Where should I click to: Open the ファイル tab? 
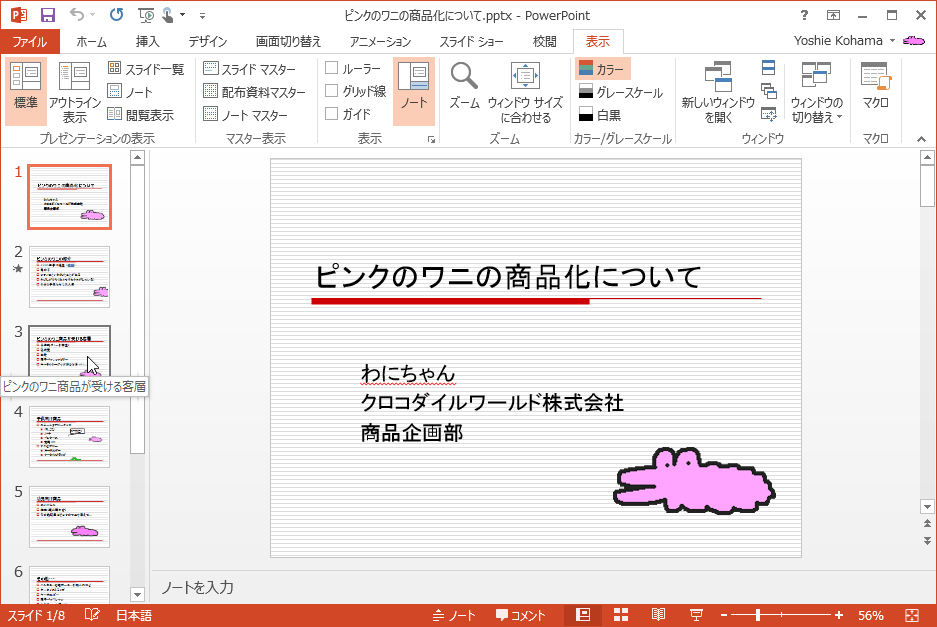point(30,41)
